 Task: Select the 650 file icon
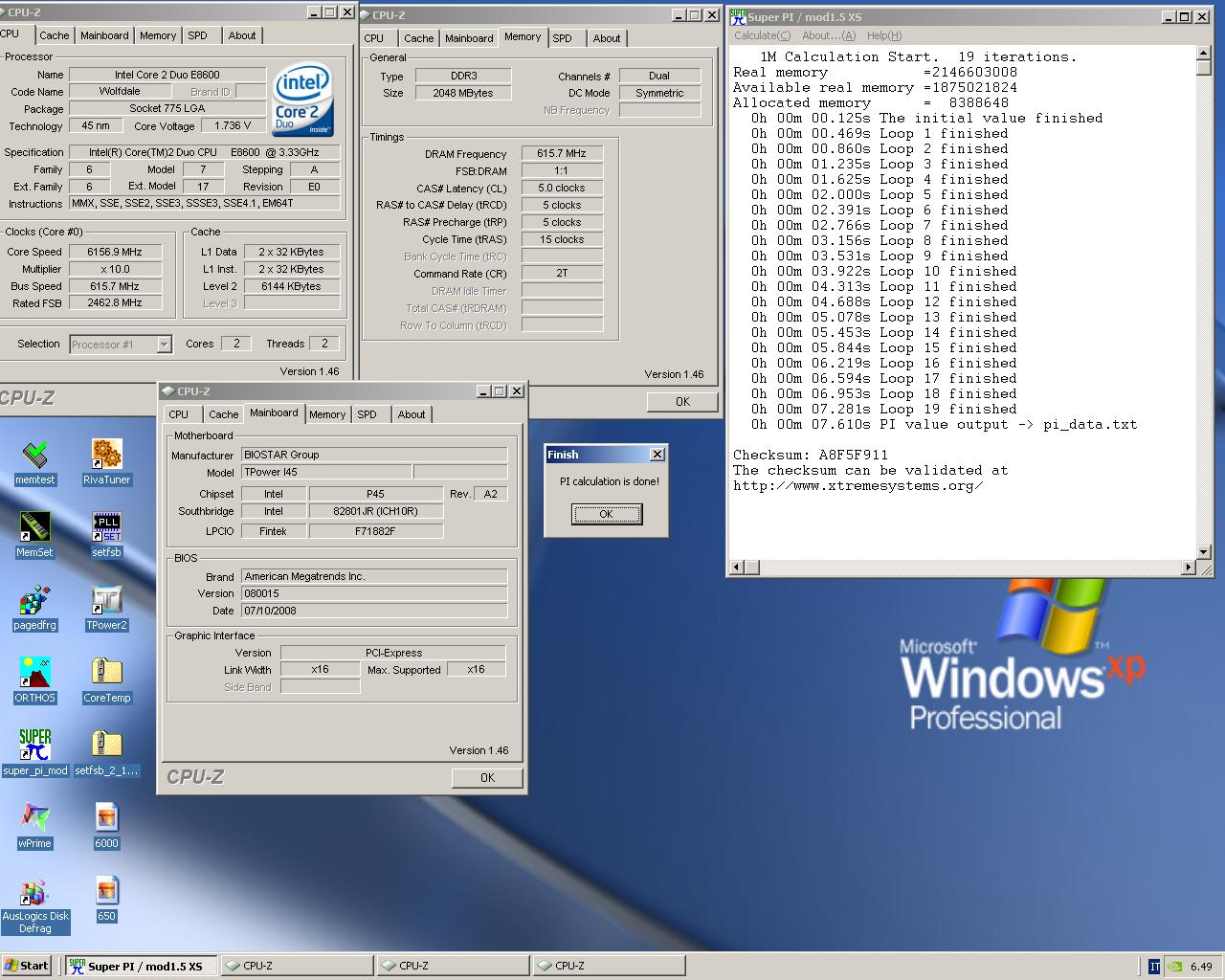pyautogui.click(x=107, y=899)
